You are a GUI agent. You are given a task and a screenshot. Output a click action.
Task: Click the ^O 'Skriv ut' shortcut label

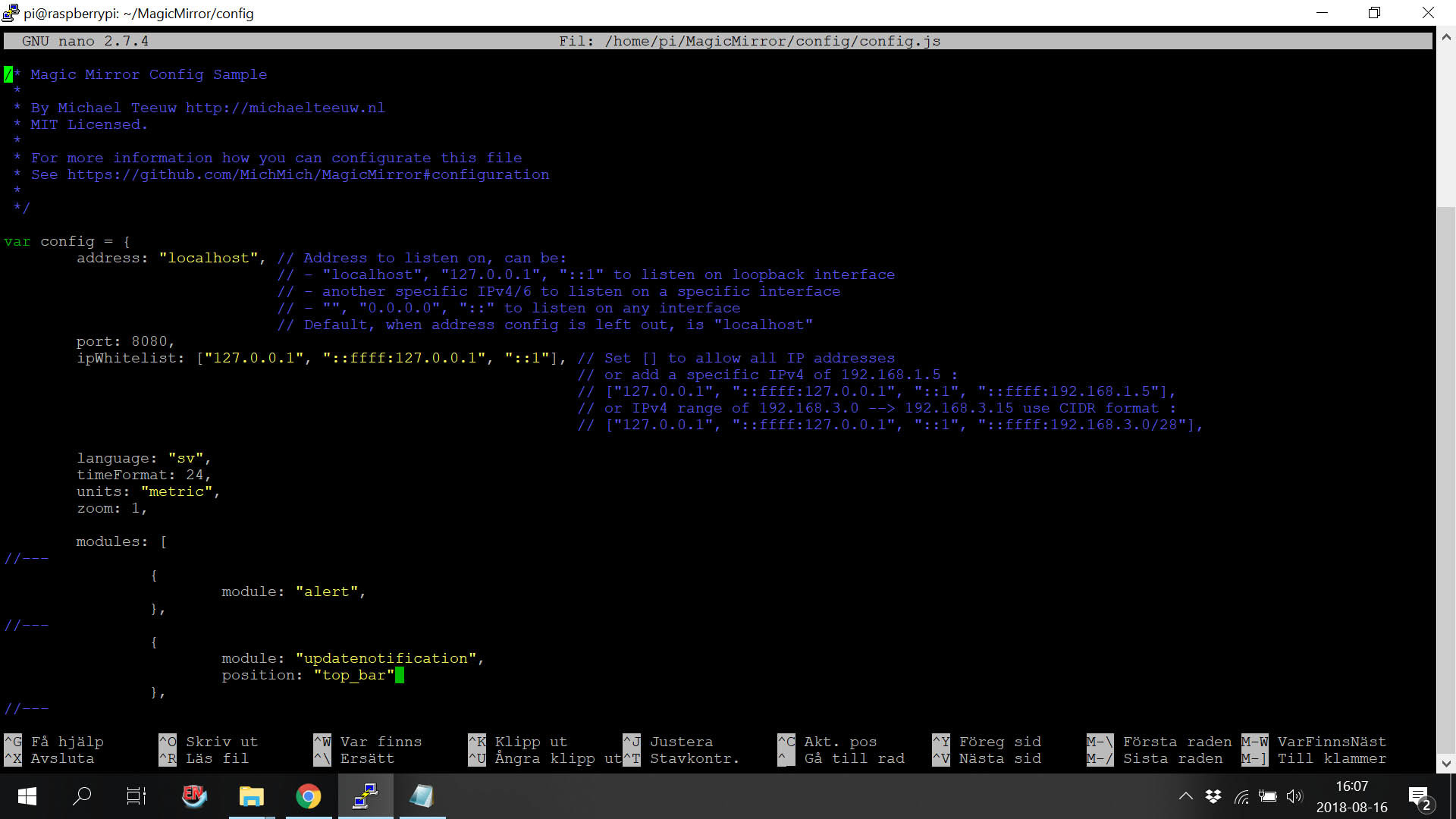pos(221,742)
